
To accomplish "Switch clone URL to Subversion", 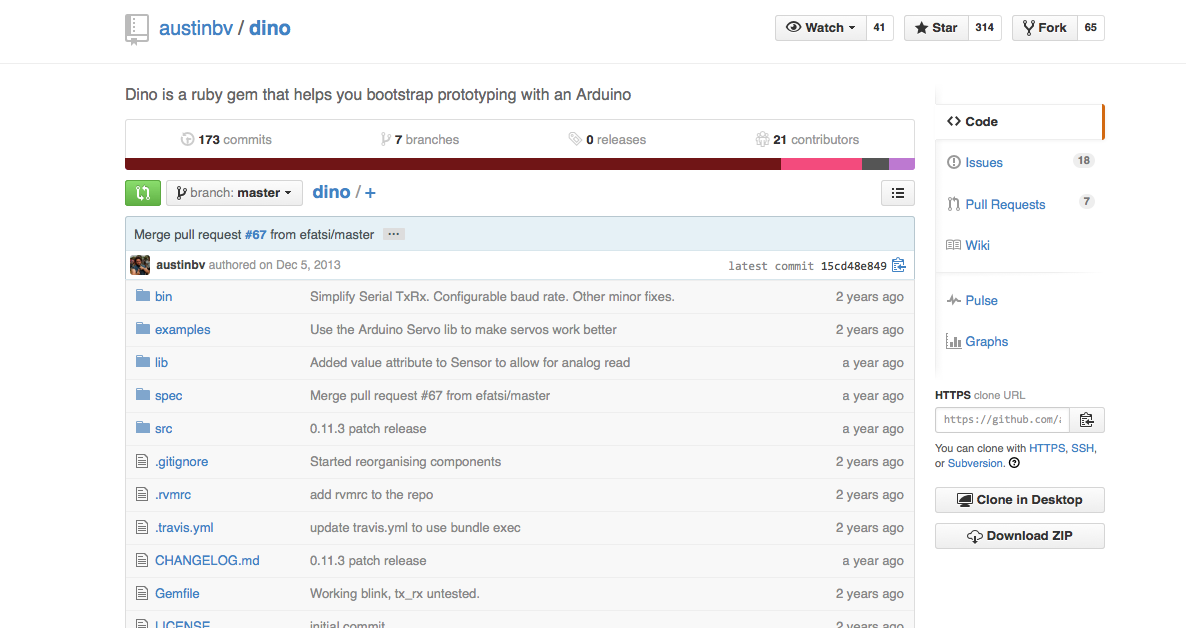I will tap(975, 463).
